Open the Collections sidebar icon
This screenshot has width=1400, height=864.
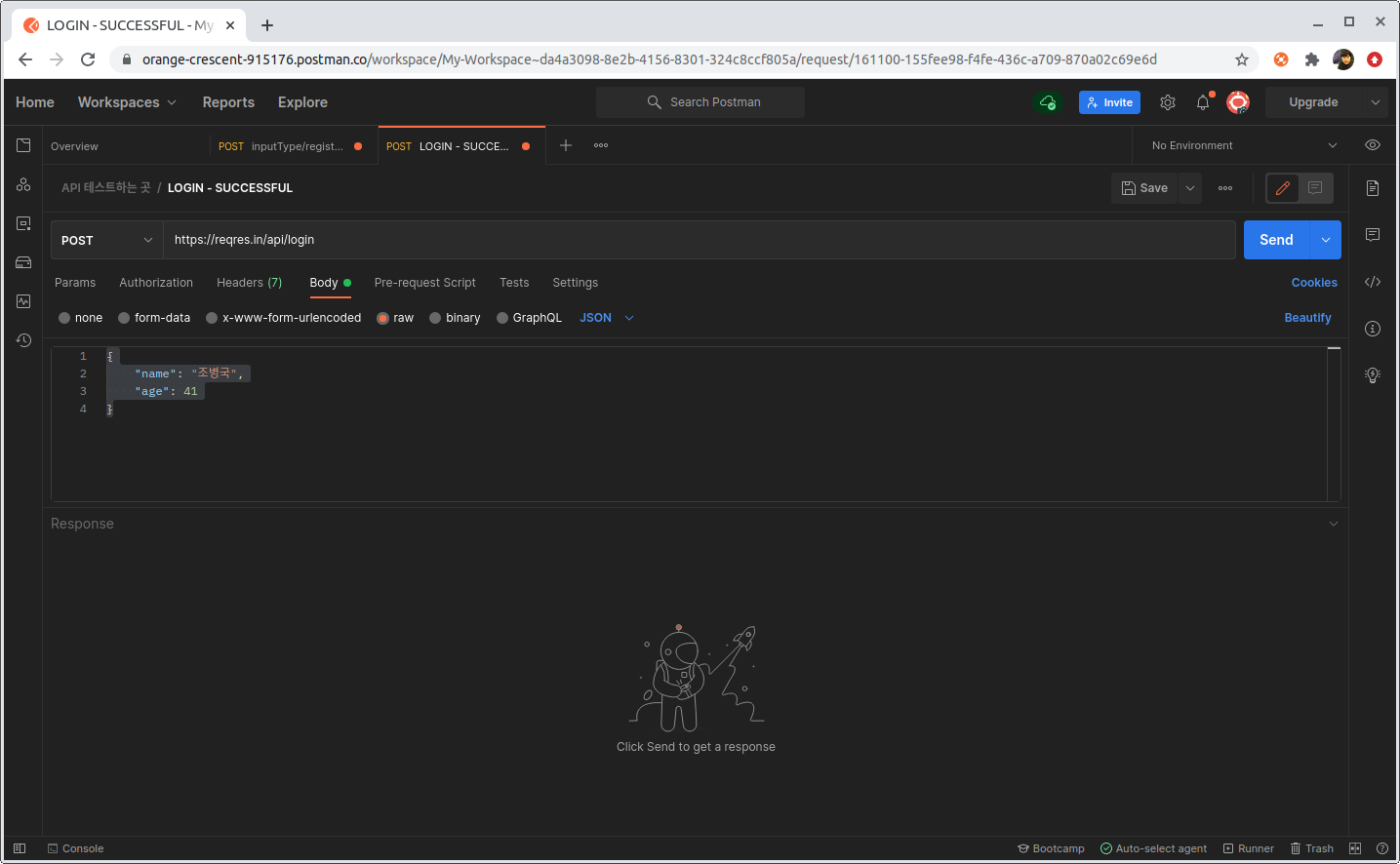(x=23, y=145)
